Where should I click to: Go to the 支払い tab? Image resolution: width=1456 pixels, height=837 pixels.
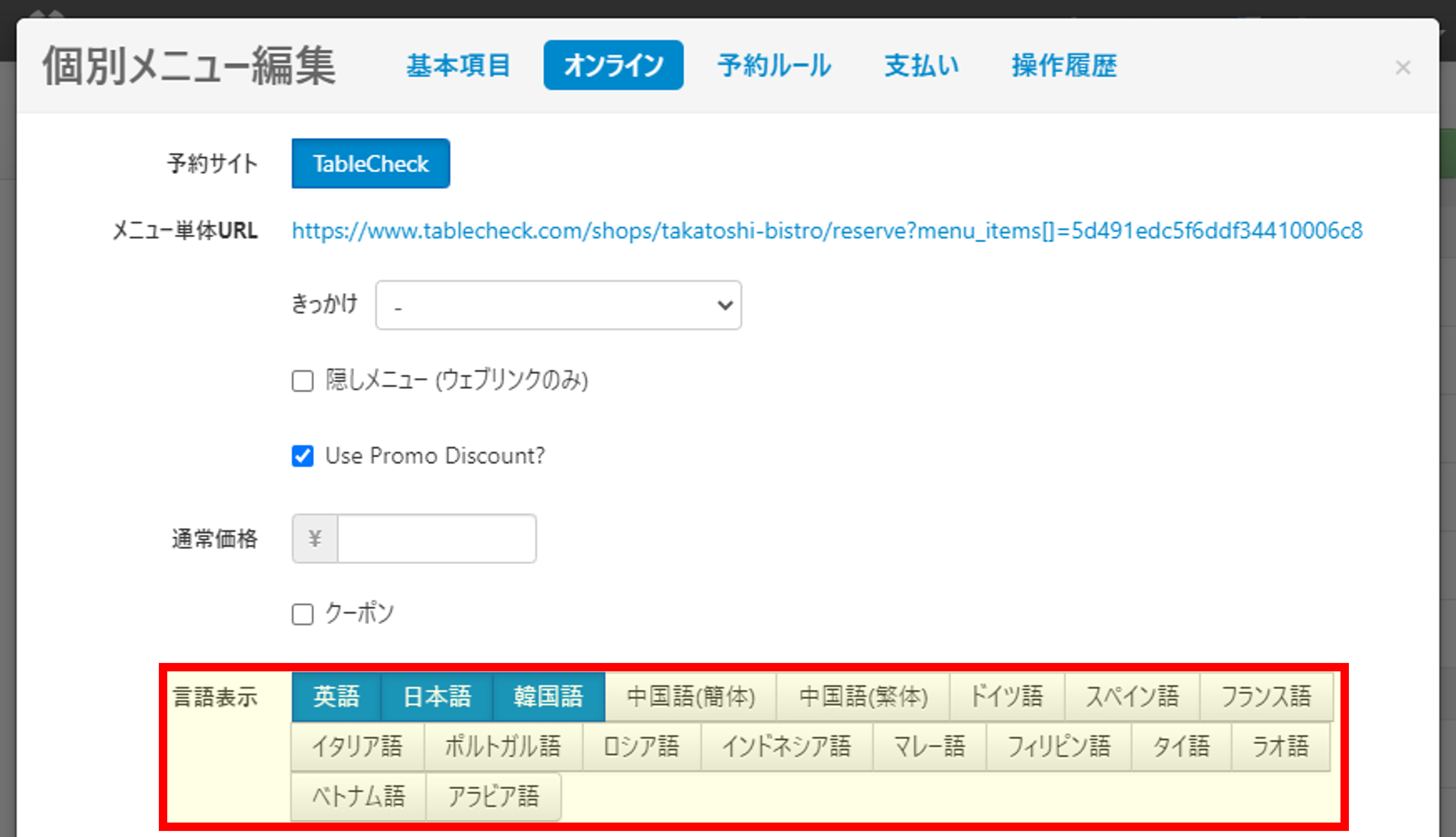(x=921, y=65)
